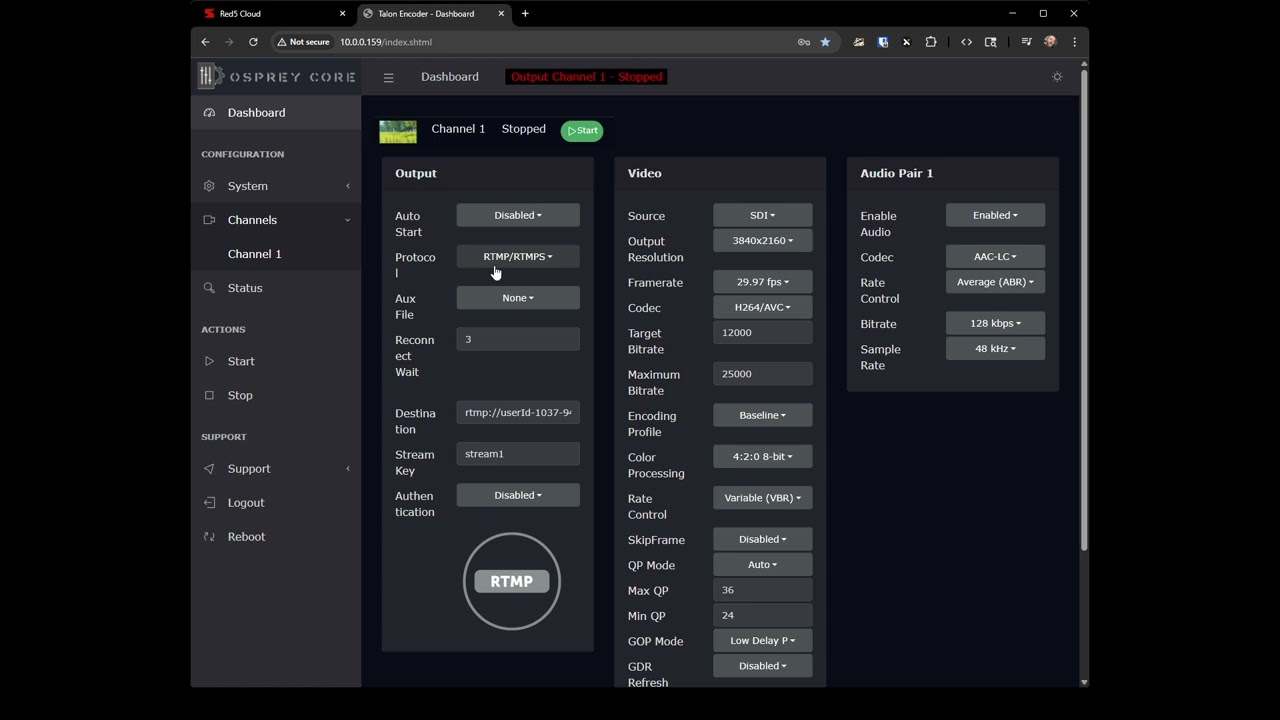Open the QP Mode Auto dropdown

(762, 564)
